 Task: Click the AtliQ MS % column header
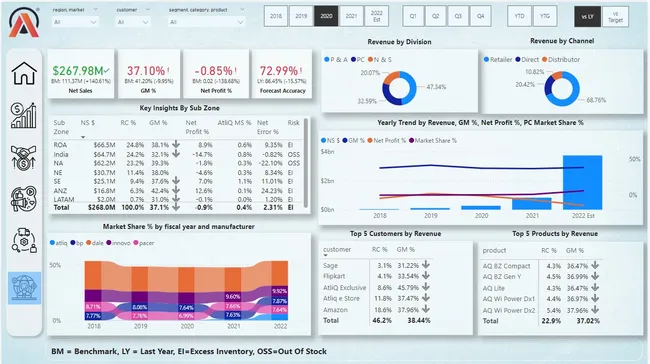pyautogui.click(x=235, y=123)
